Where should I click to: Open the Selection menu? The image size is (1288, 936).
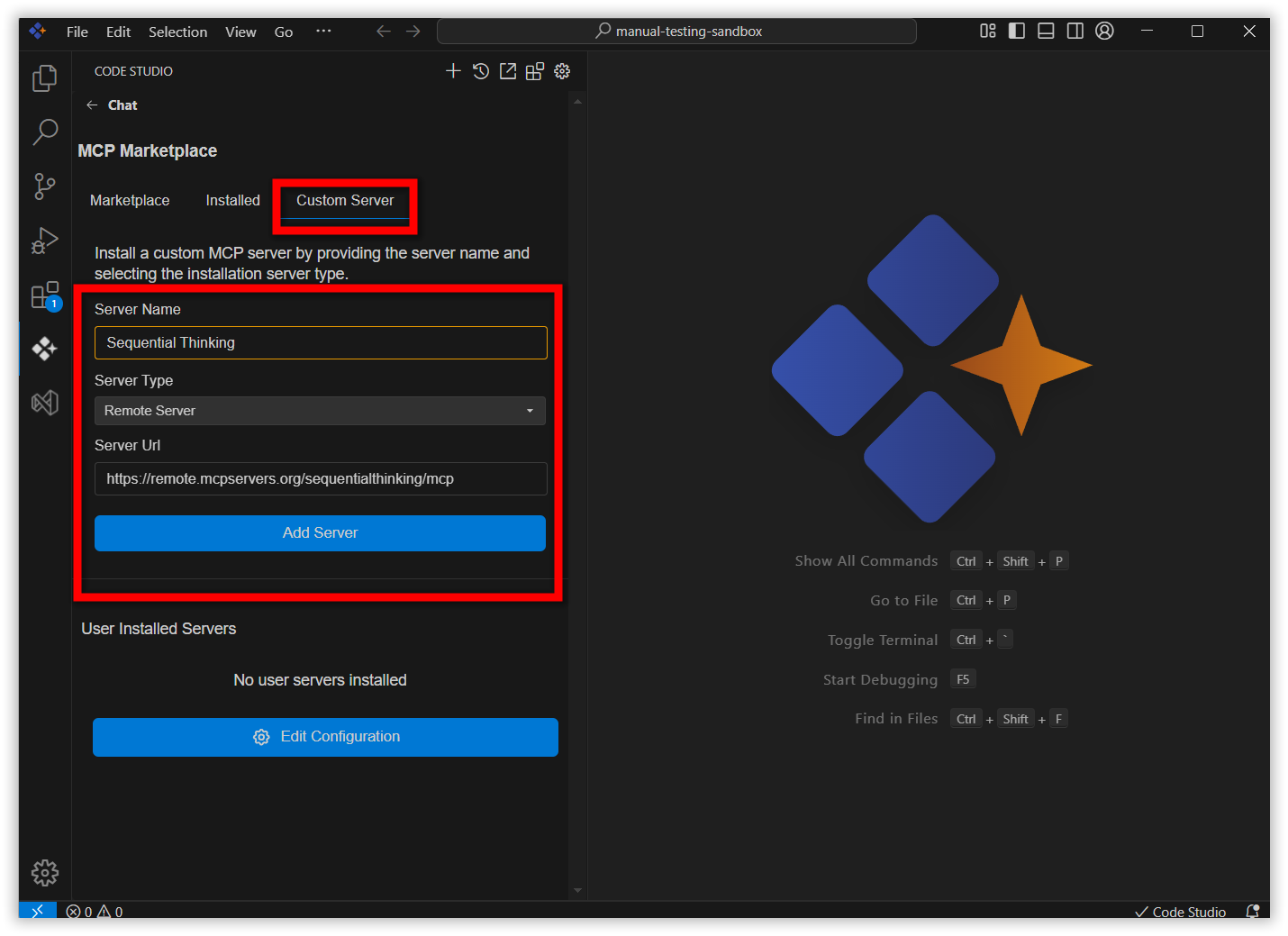pyautogui.click(x=178, y=32)
